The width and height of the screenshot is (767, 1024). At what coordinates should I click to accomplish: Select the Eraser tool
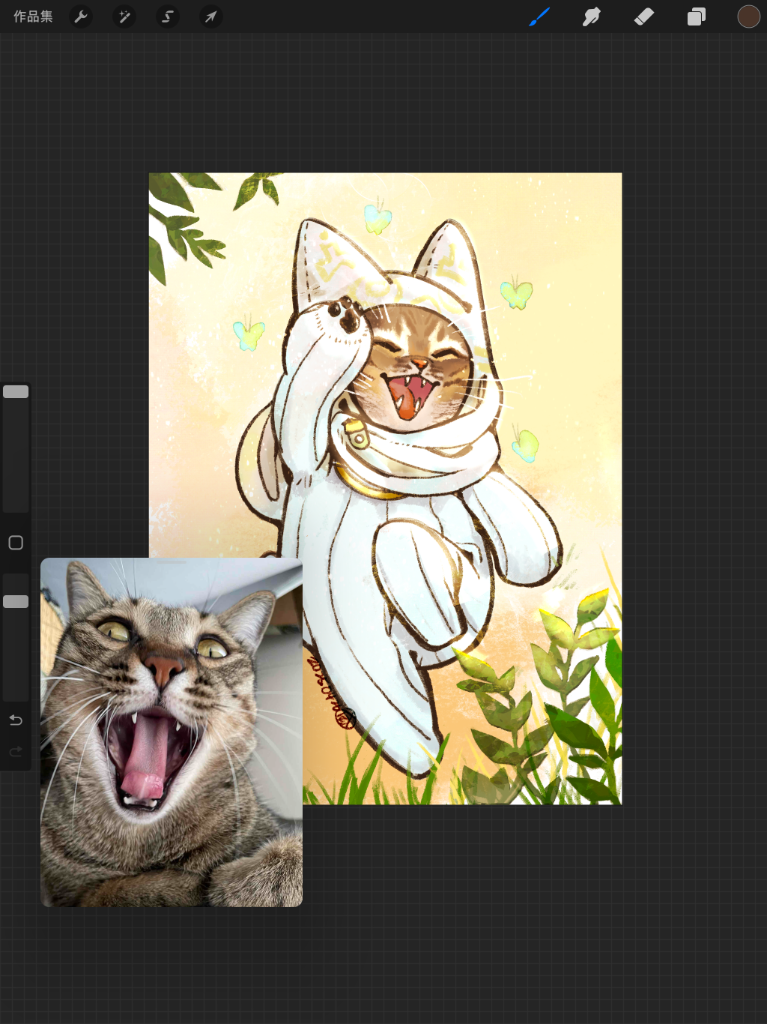pos(644,17)
